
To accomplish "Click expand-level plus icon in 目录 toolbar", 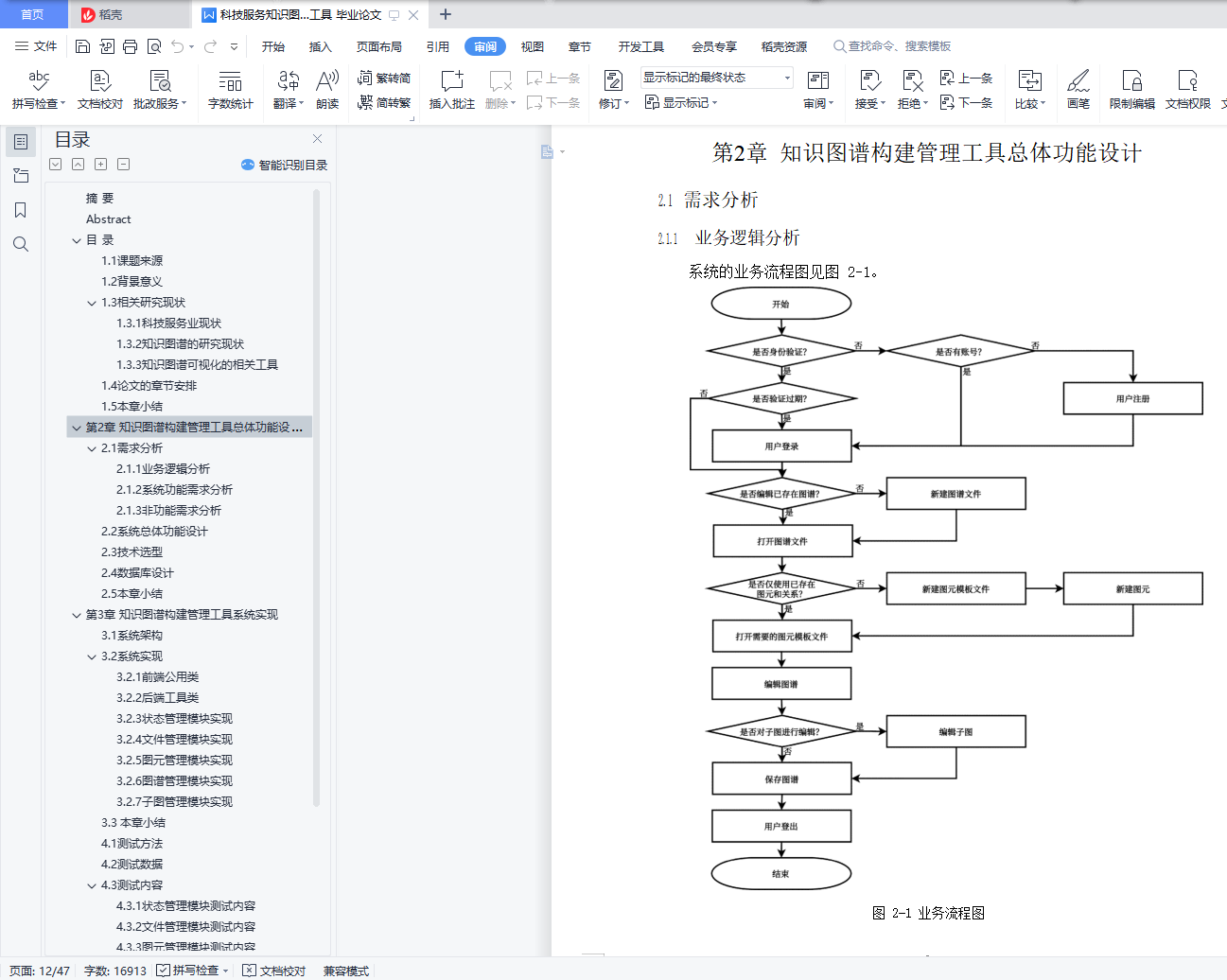I will [x=101, y=165].
